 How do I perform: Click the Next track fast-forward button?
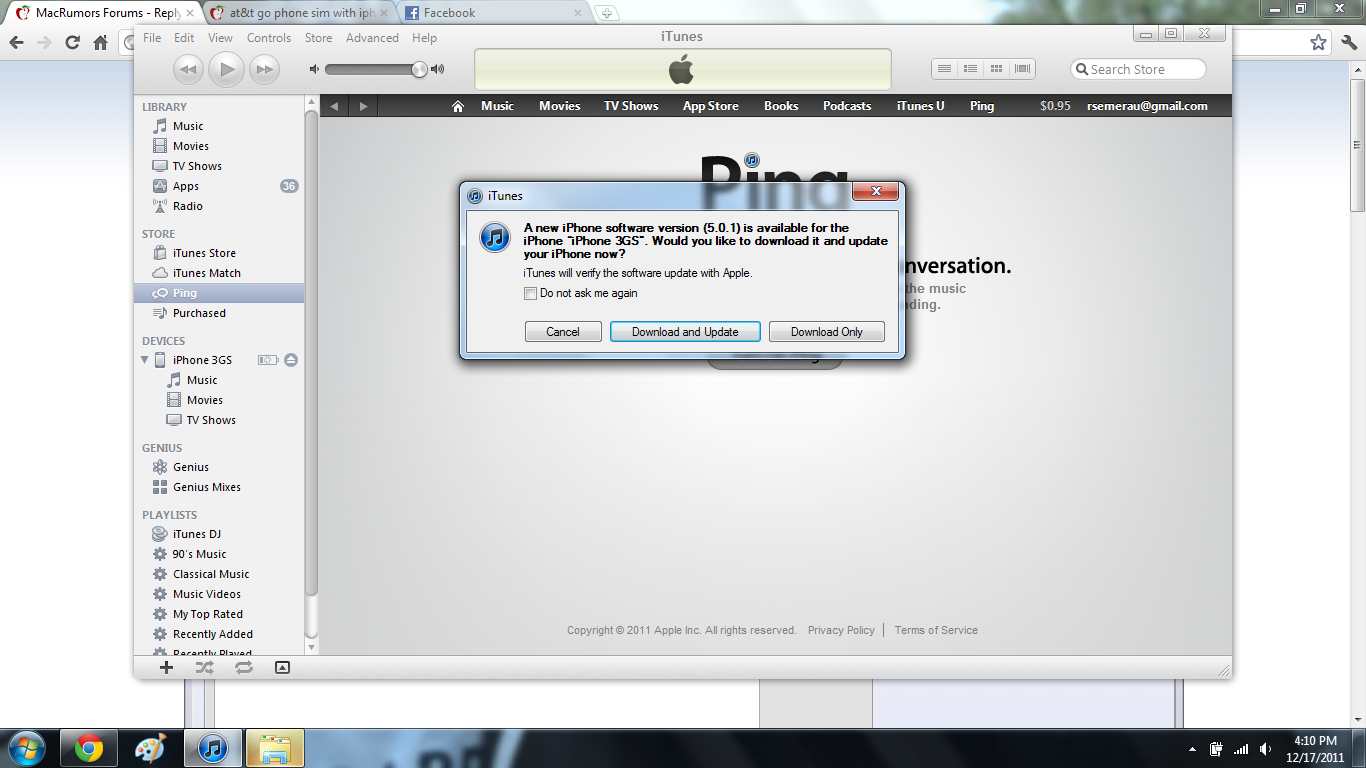click(264, 69)
